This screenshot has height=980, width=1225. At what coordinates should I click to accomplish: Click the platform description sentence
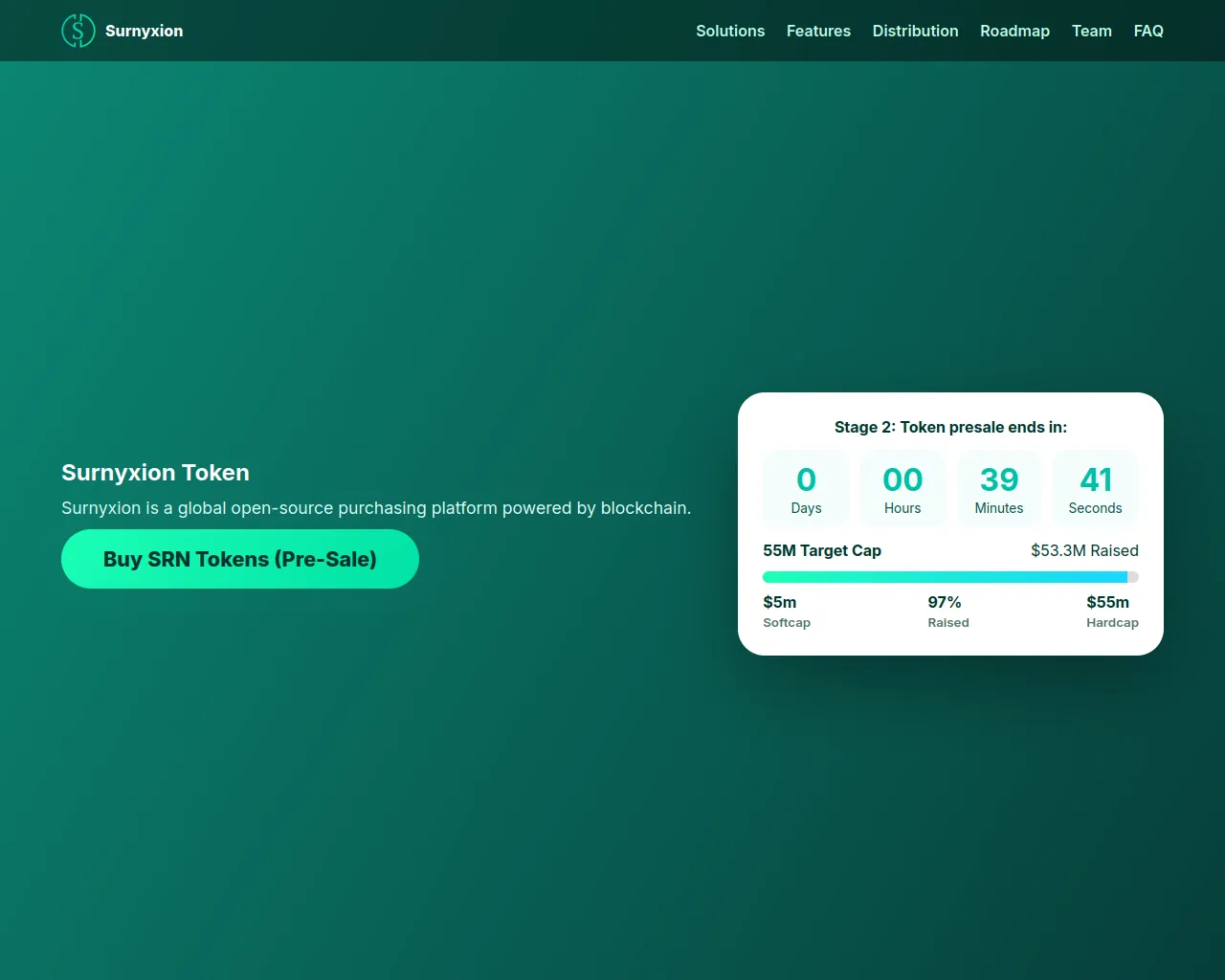(376, 508)
